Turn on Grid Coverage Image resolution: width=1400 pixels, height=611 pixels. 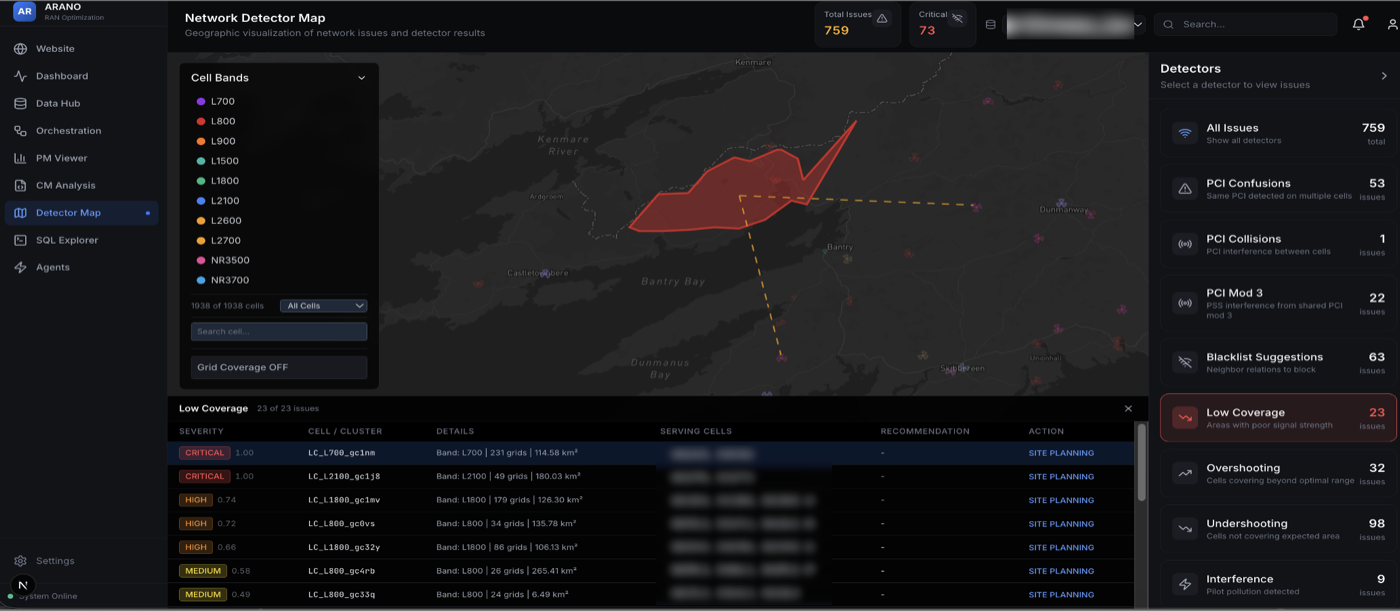tap(279, 367)
